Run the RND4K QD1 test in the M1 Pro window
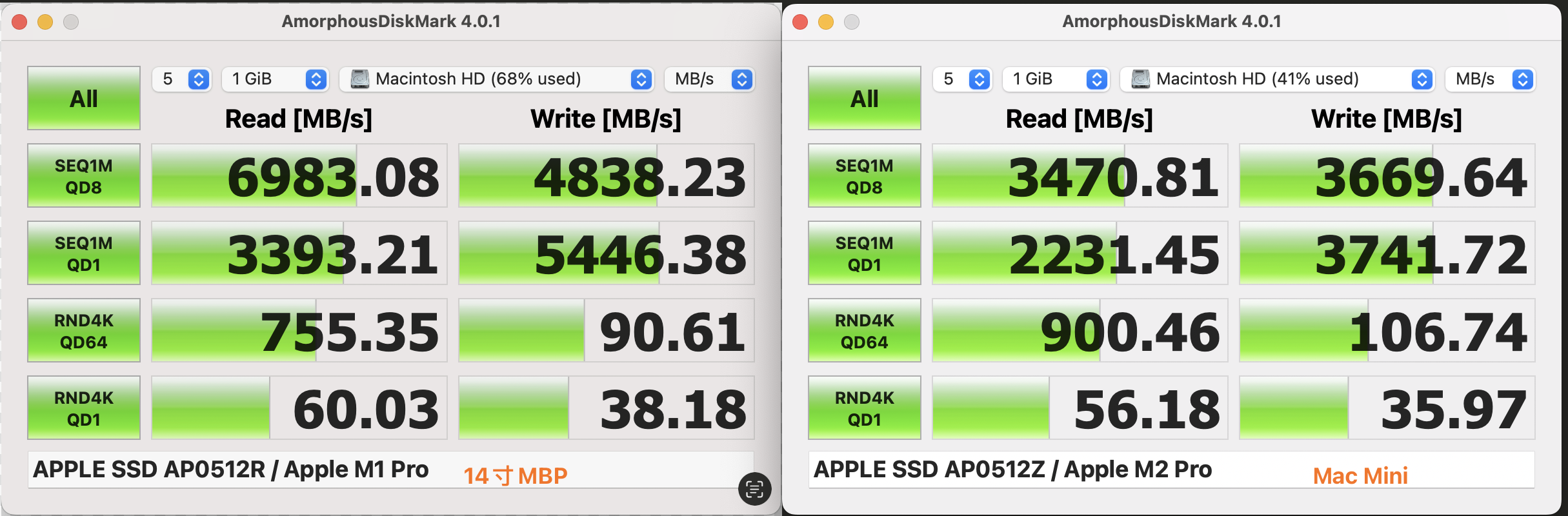1568x516 pixels. (84, 408)
